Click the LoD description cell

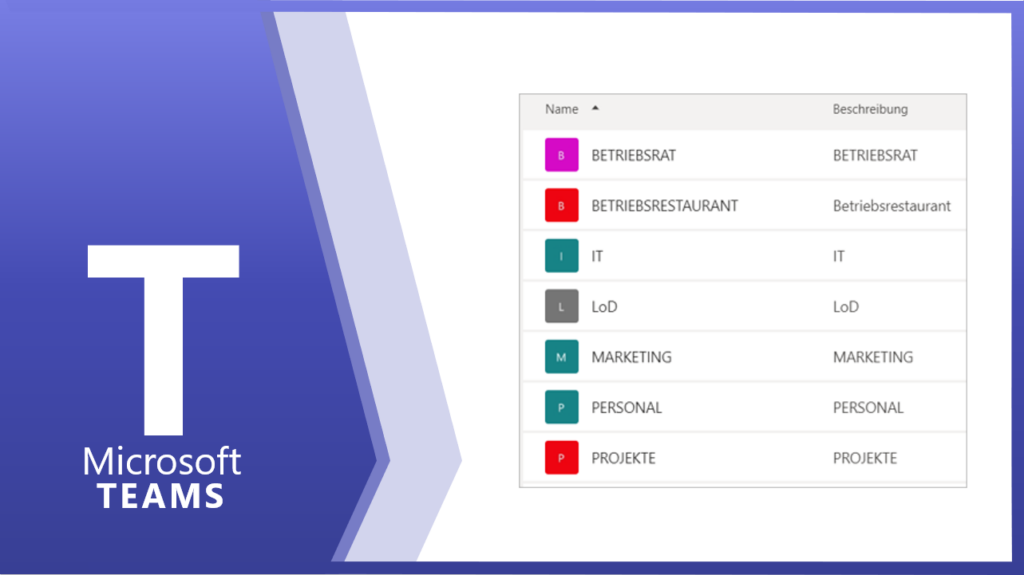[846, 306]
